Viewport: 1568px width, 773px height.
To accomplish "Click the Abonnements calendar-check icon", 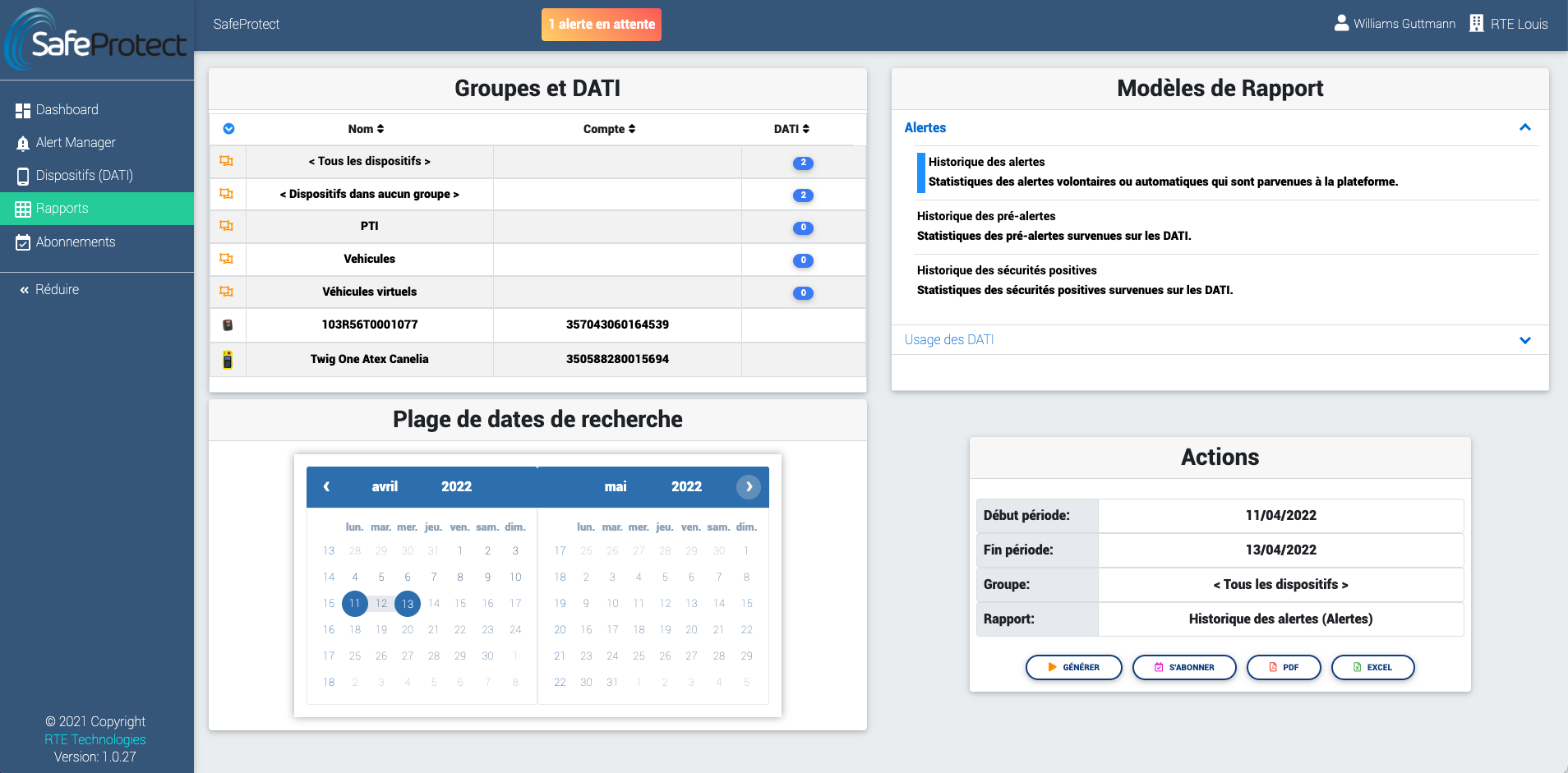I will click(x=23, y=242).
